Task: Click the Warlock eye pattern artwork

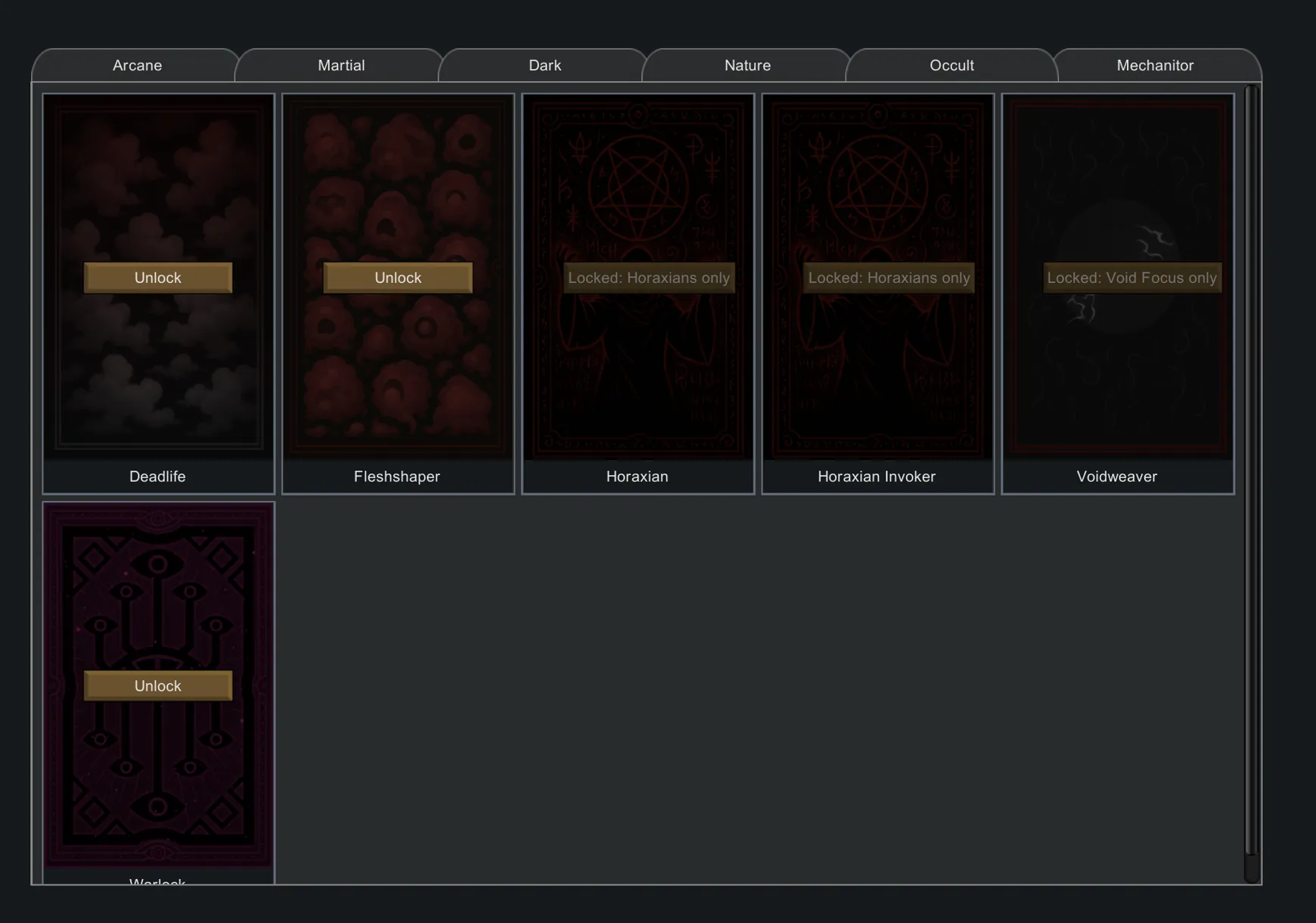Action: click(158, 590)
